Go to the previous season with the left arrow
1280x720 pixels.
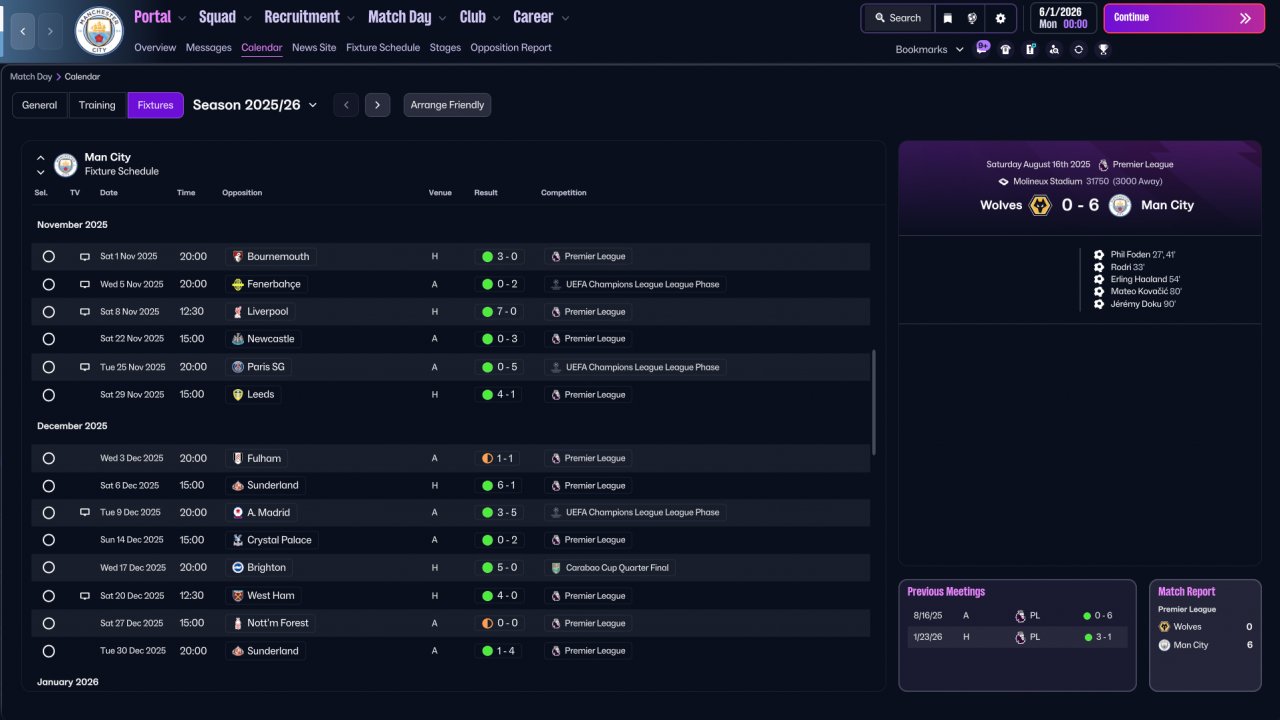tap(346, 105)
